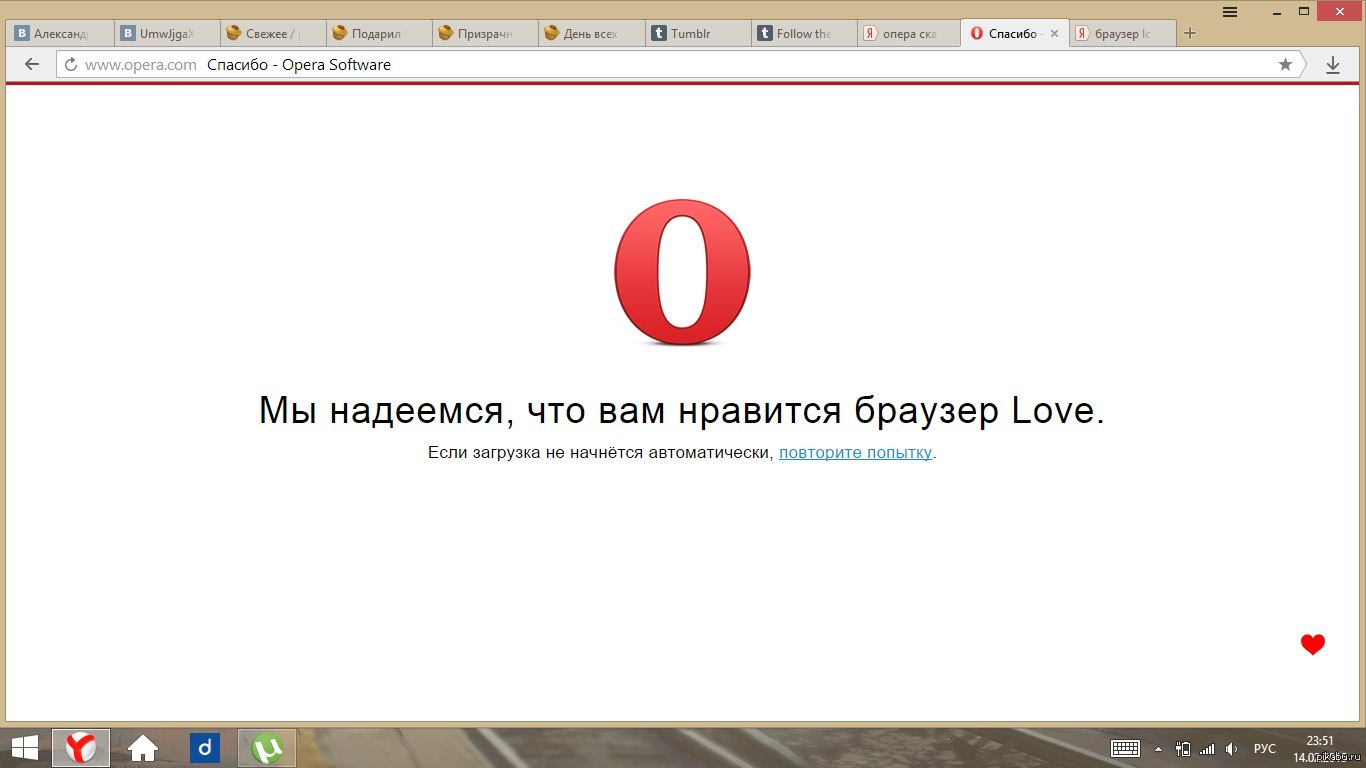Open the downloads arrow icon
The height and width of the screenshot is (768, 1366).
pyautogui.click(x=1332, y=65)
